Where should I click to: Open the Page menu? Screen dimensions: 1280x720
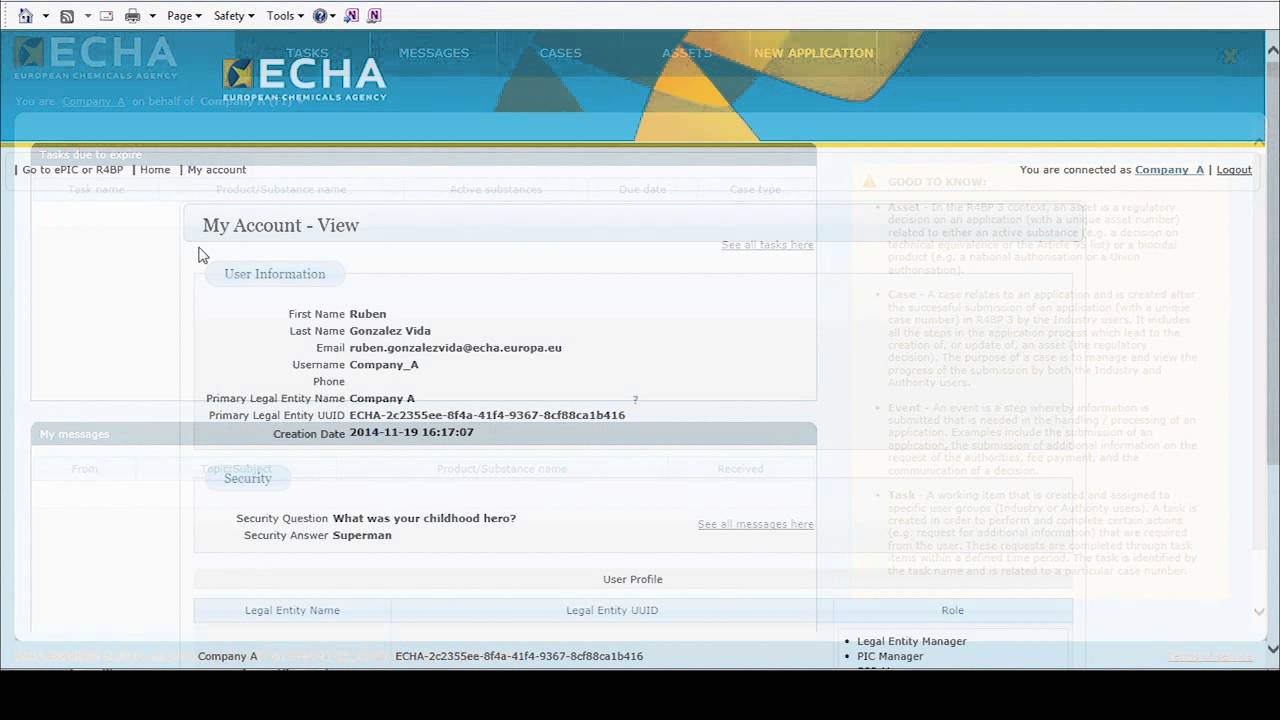(184, 16)
